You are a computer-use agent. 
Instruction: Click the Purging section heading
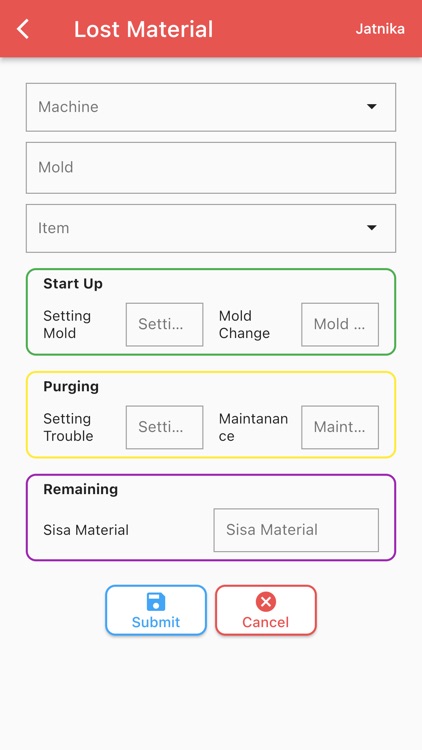(71, 386)
